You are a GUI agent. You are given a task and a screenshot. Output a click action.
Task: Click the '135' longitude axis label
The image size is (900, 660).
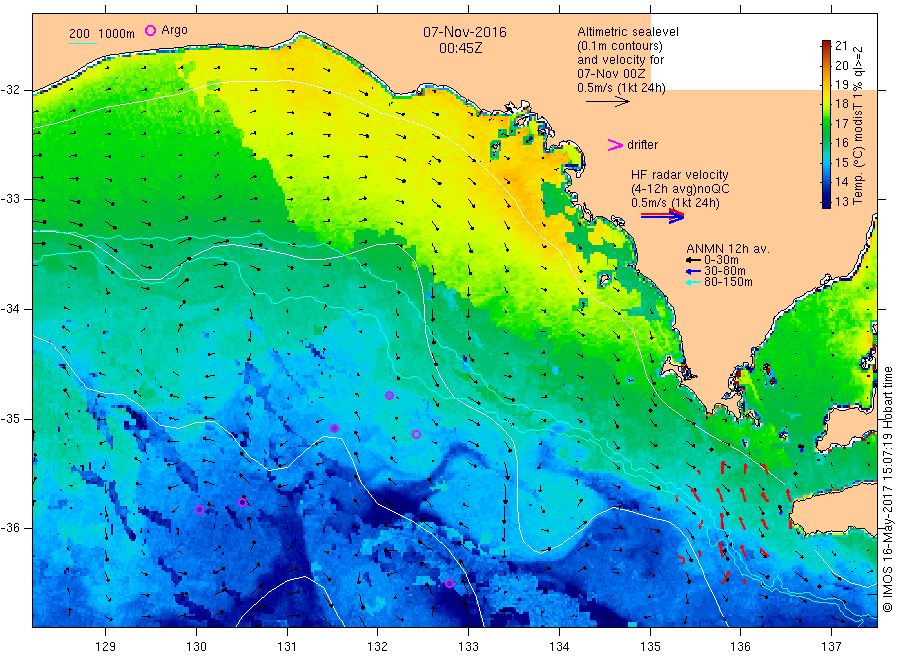650,647
